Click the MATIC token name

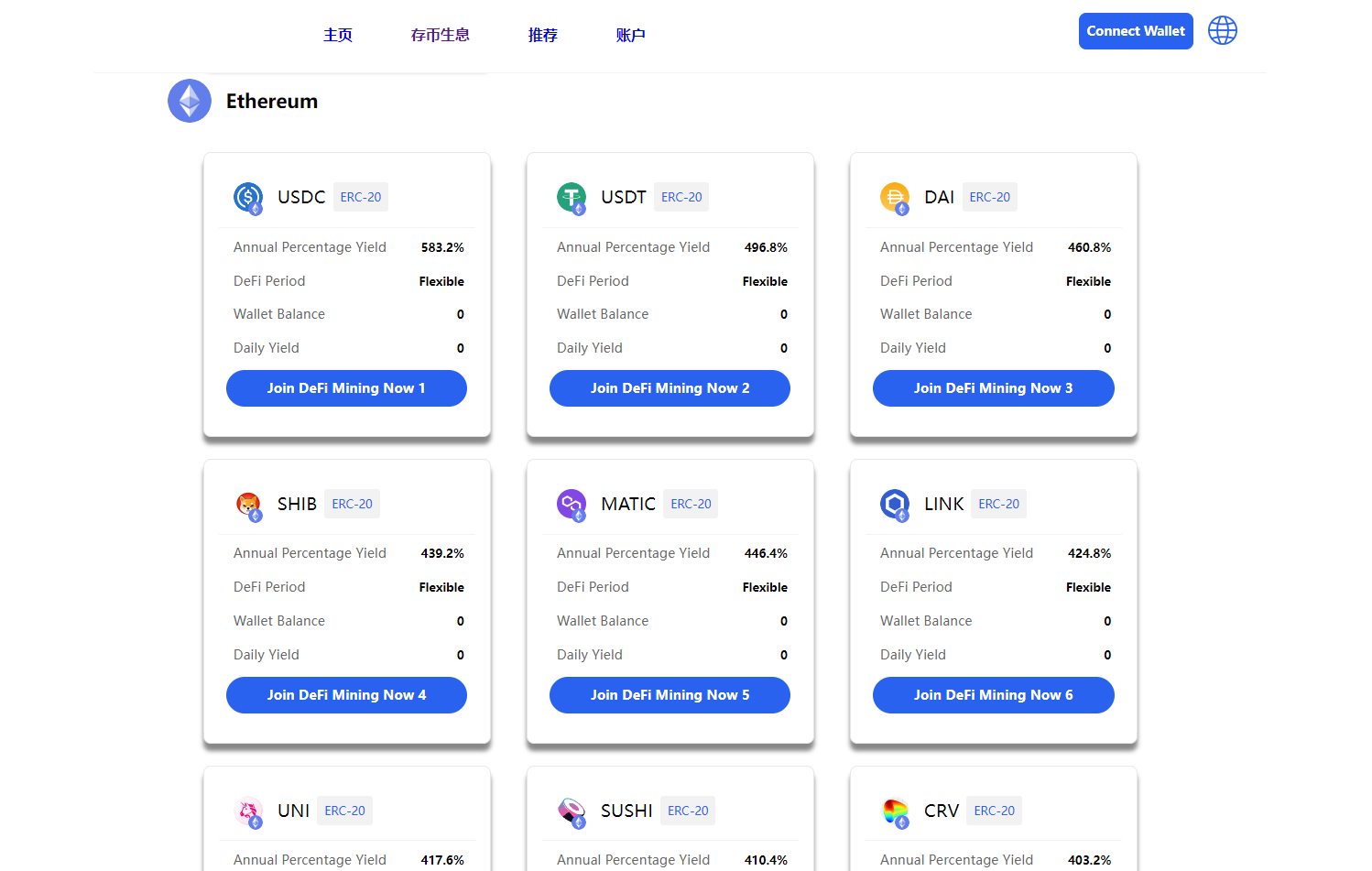628,504
